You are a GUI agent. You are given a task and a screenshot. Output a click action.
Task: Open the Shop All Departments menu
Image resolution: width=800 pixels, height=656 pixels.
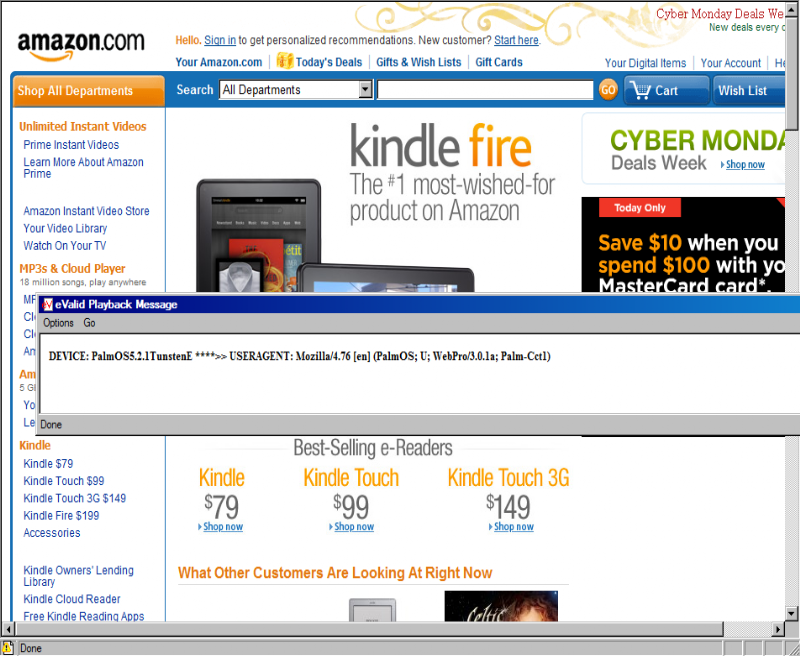[89, 91]
